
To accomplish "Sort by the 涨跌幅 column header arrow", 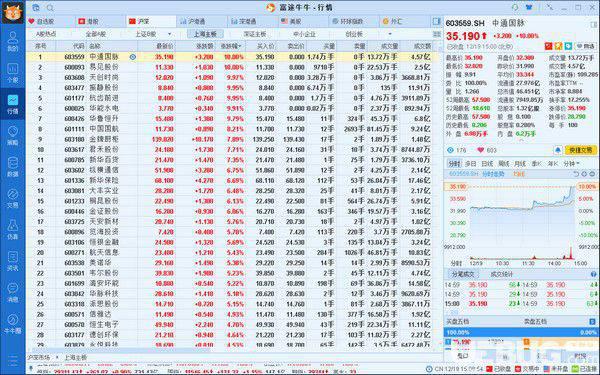I will click(240, 46).
